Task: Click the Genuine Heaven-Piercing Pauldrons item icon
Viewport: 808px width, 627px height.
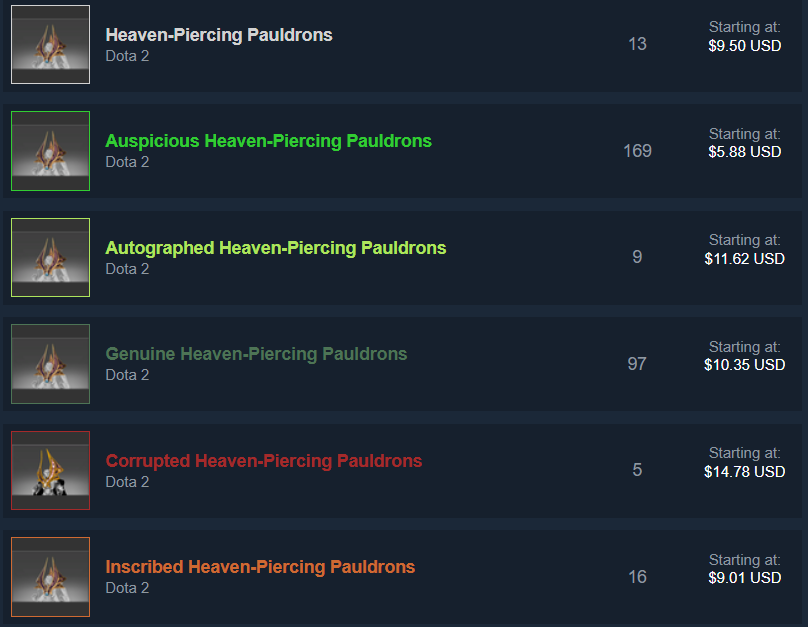Action: (x=50, y=364)
